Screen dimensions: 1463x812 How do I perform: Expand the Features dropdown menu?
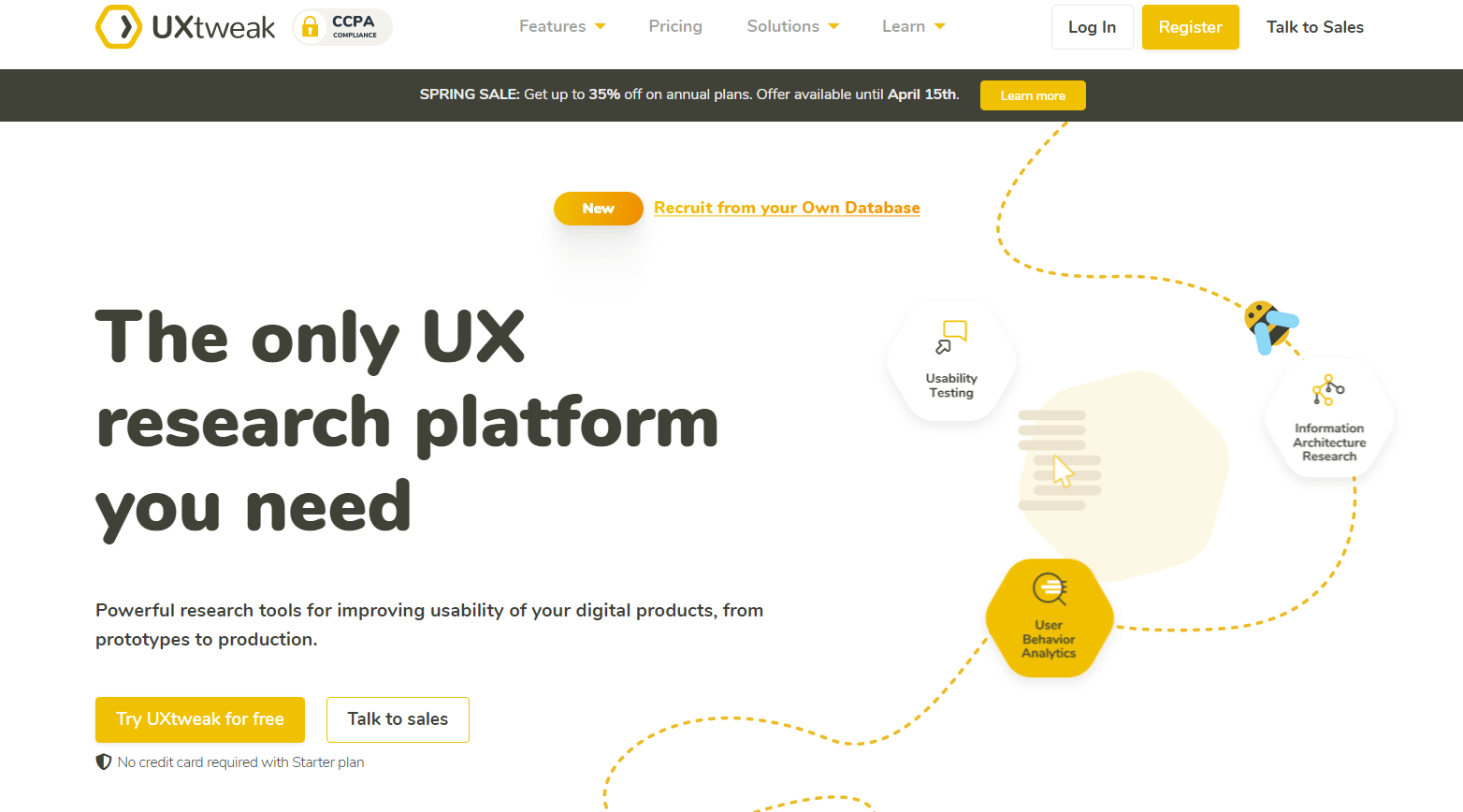point(562,26)
